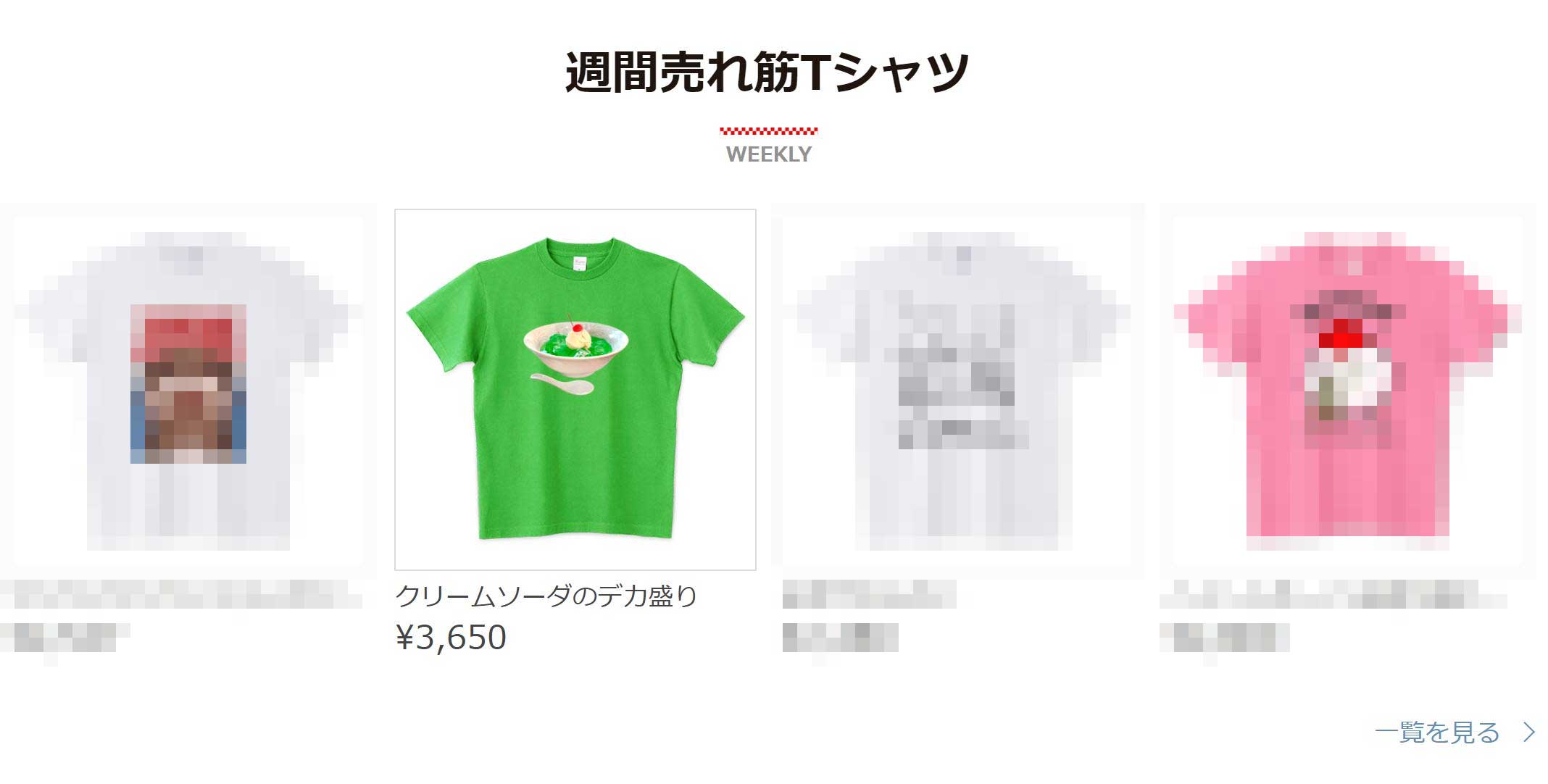Select the ¥3,650 price text
Image resolution: width=1548 pixels, height=784 pixels.
(x=451, y=638)
